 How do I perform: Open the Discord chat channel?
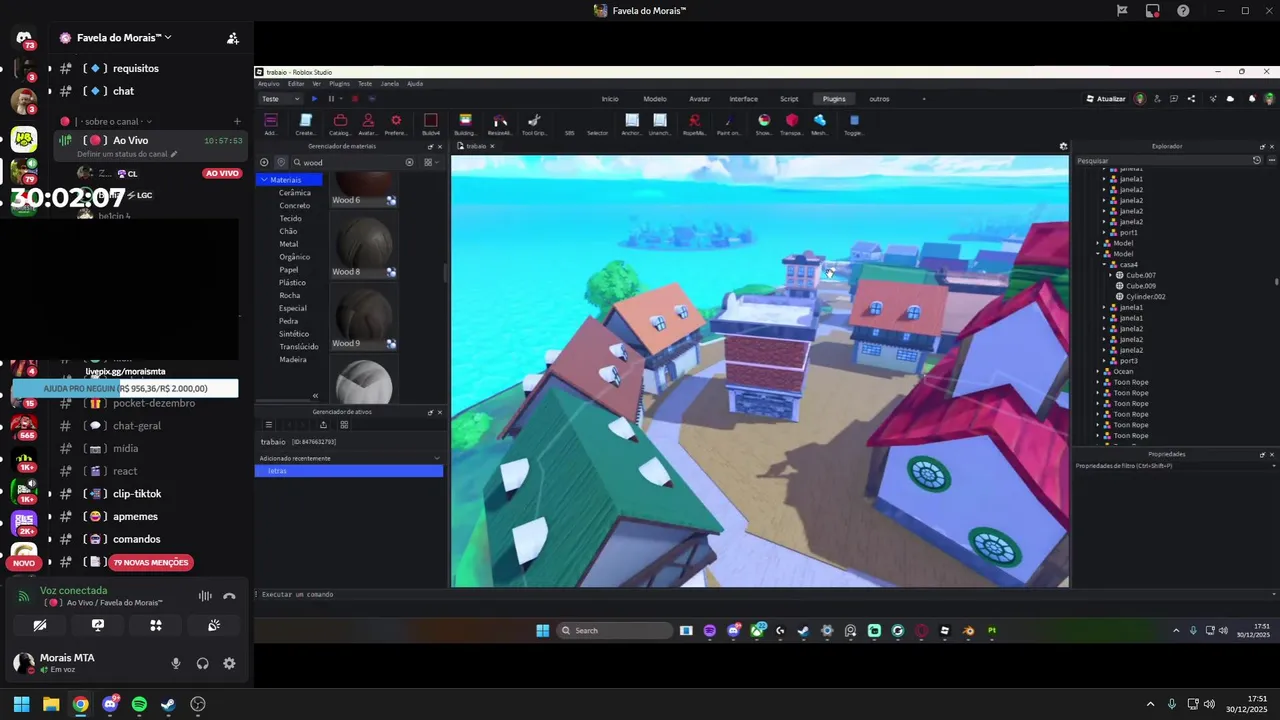[x=124, y=91]
